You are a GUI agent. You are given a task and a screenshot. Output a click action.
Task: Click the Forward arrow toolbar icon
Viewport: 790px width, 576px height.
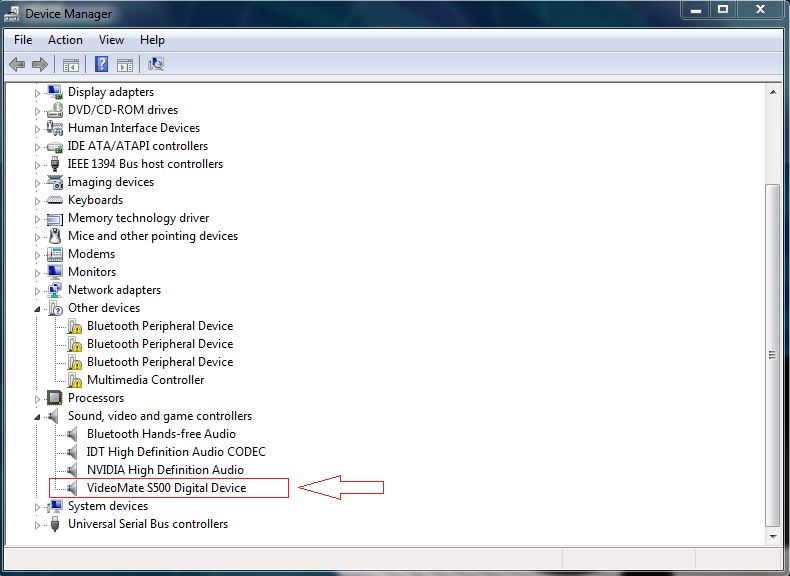point(40,65)
